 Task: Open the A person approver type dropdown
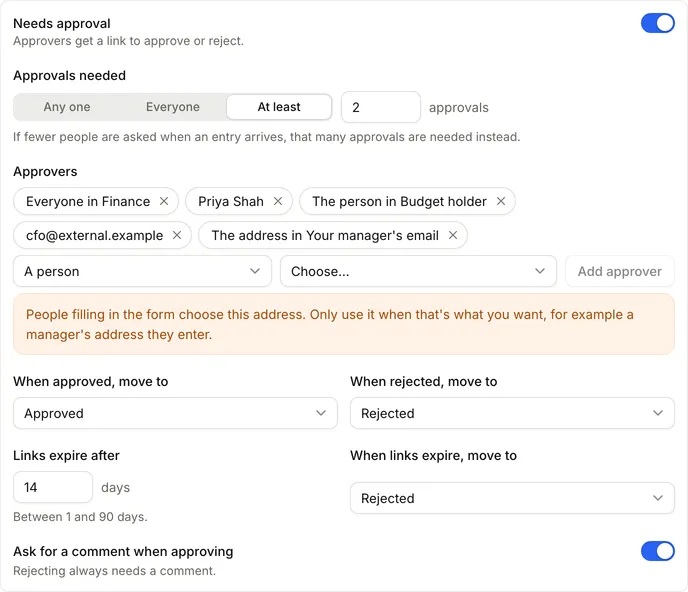[x=142, y=272]
